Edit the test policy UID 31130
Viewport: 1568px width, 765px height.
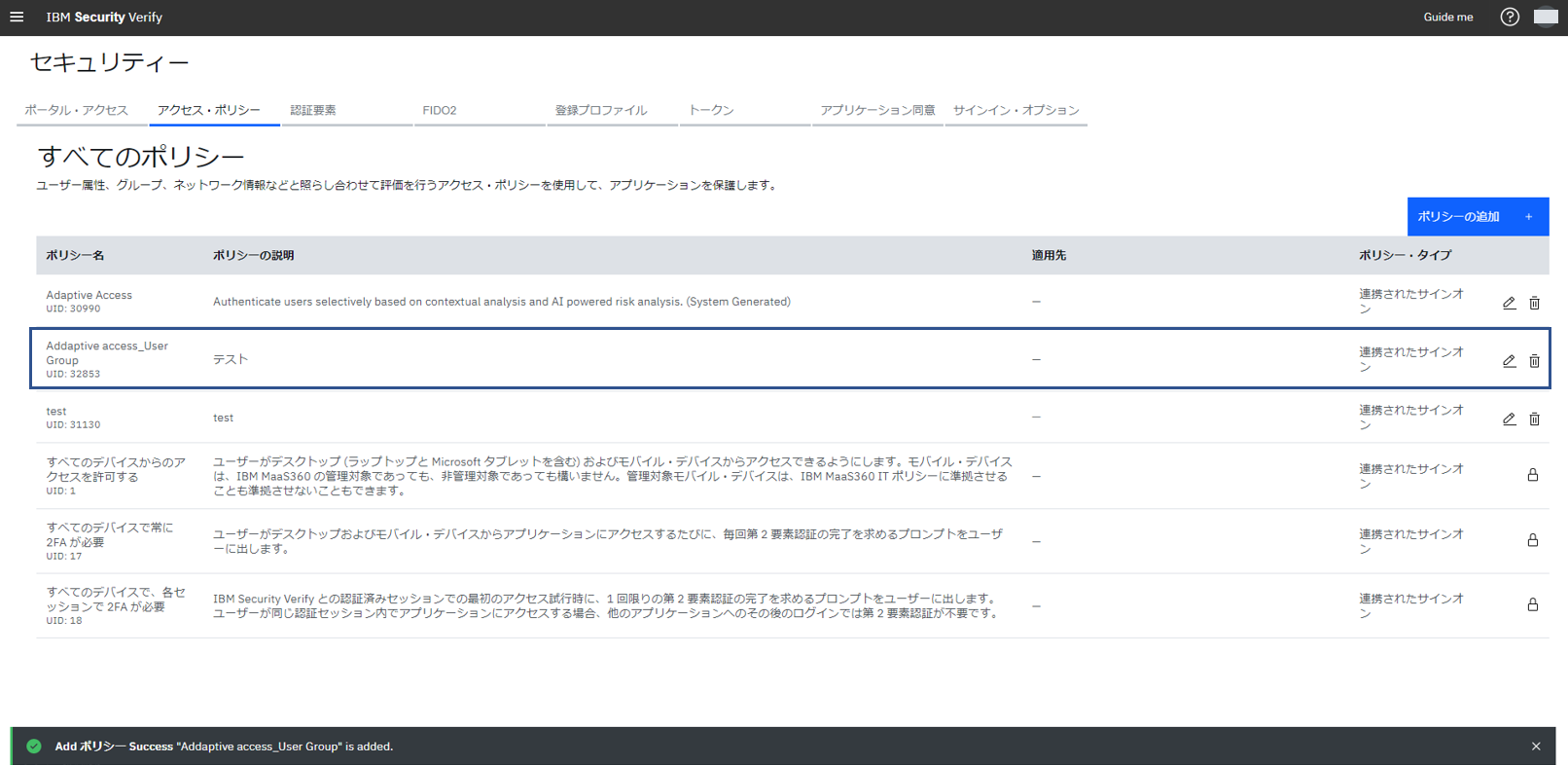[1509, 419]
